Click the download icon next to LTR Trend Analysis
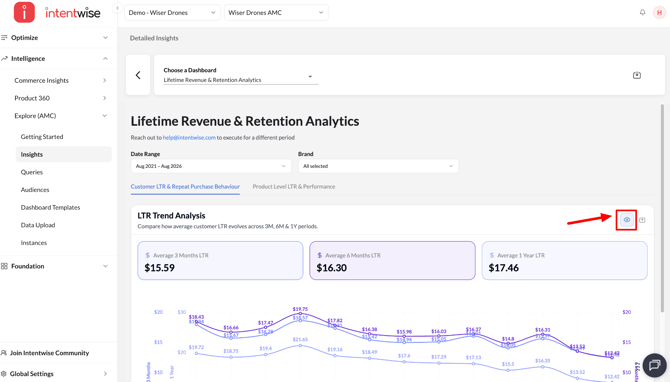The width and height of the screenshot is (670, 382). (x=642, y=220)
